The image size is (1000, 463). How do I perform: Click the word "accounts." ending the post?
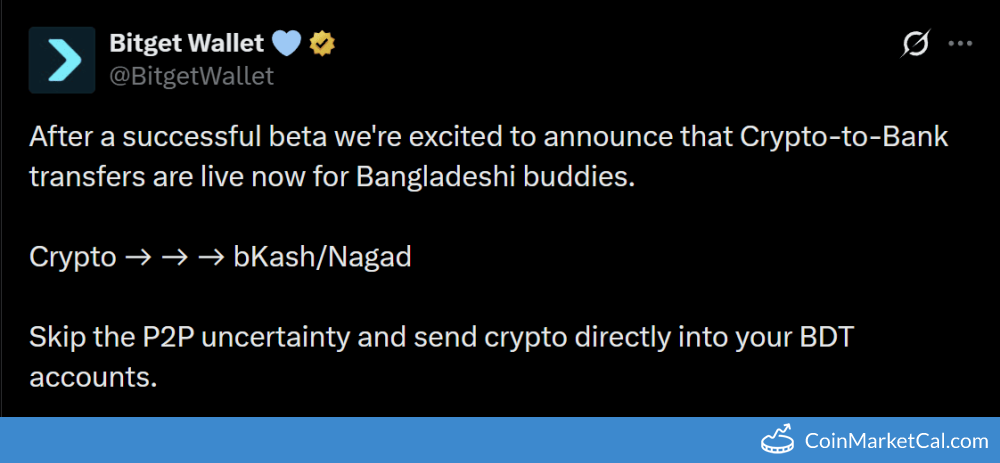click(x=94, y=376)
